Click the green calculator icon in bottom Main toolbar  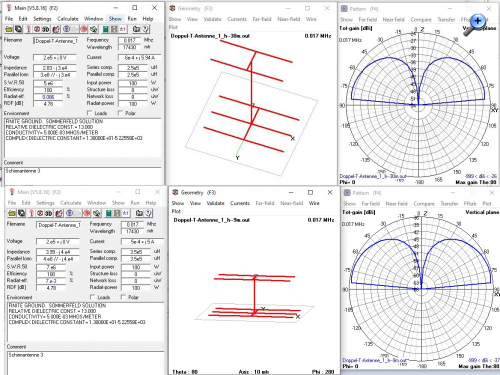point(108,213)
